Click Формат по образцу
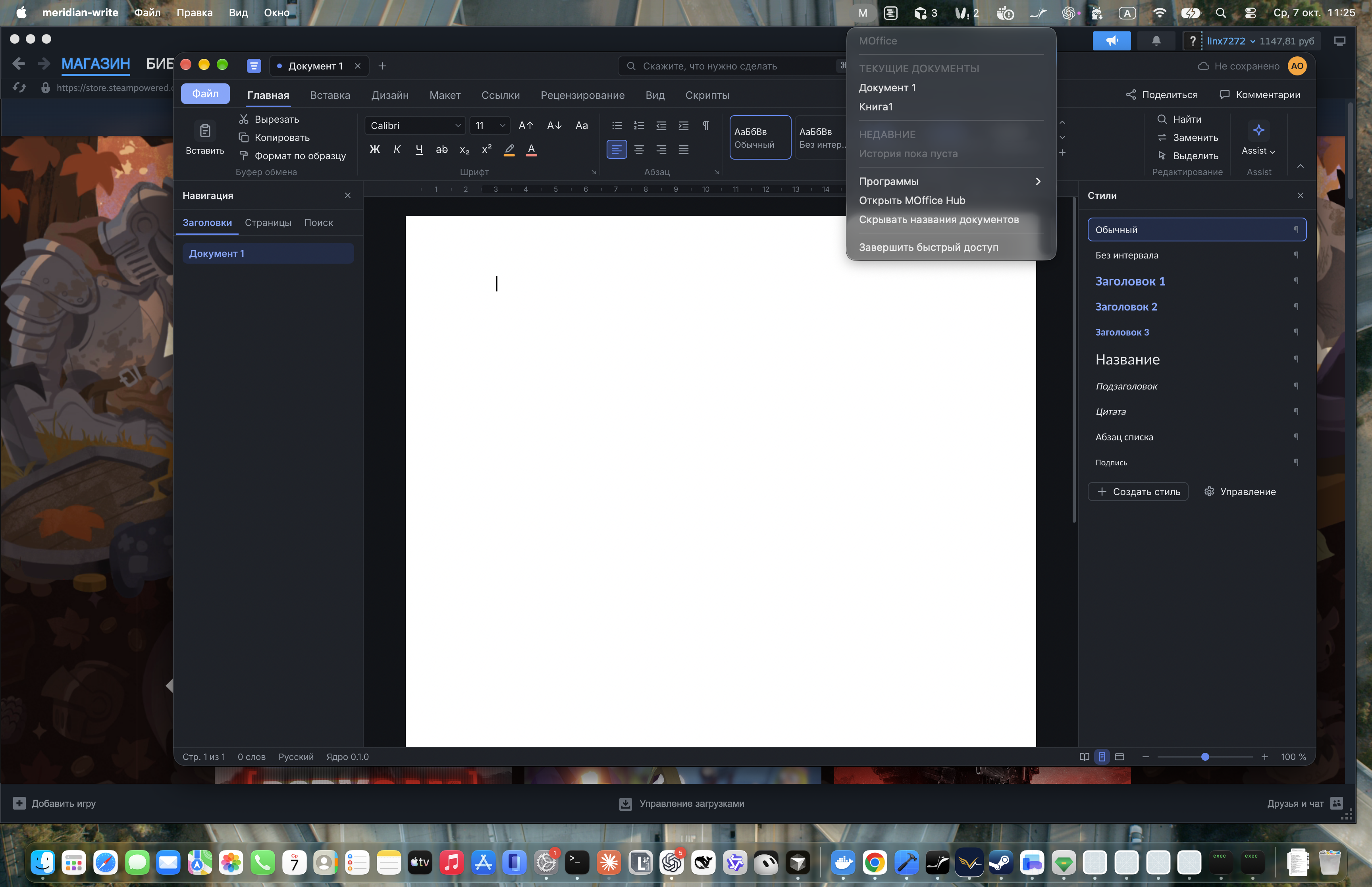Viewport: 1372px width, 887px height. 293,156
